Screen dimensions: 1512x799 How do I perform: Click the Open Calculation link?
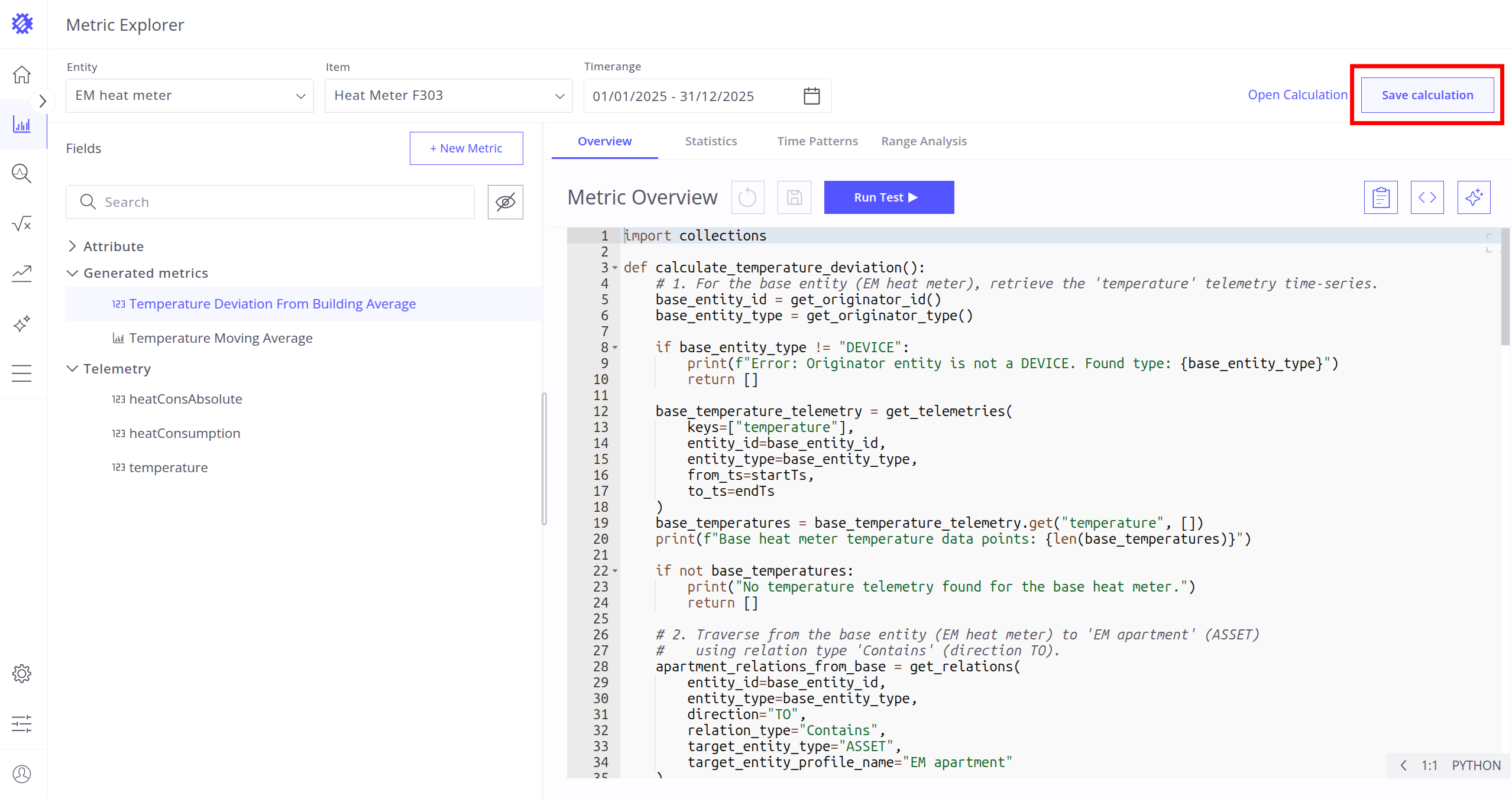tap(1297, 95)
